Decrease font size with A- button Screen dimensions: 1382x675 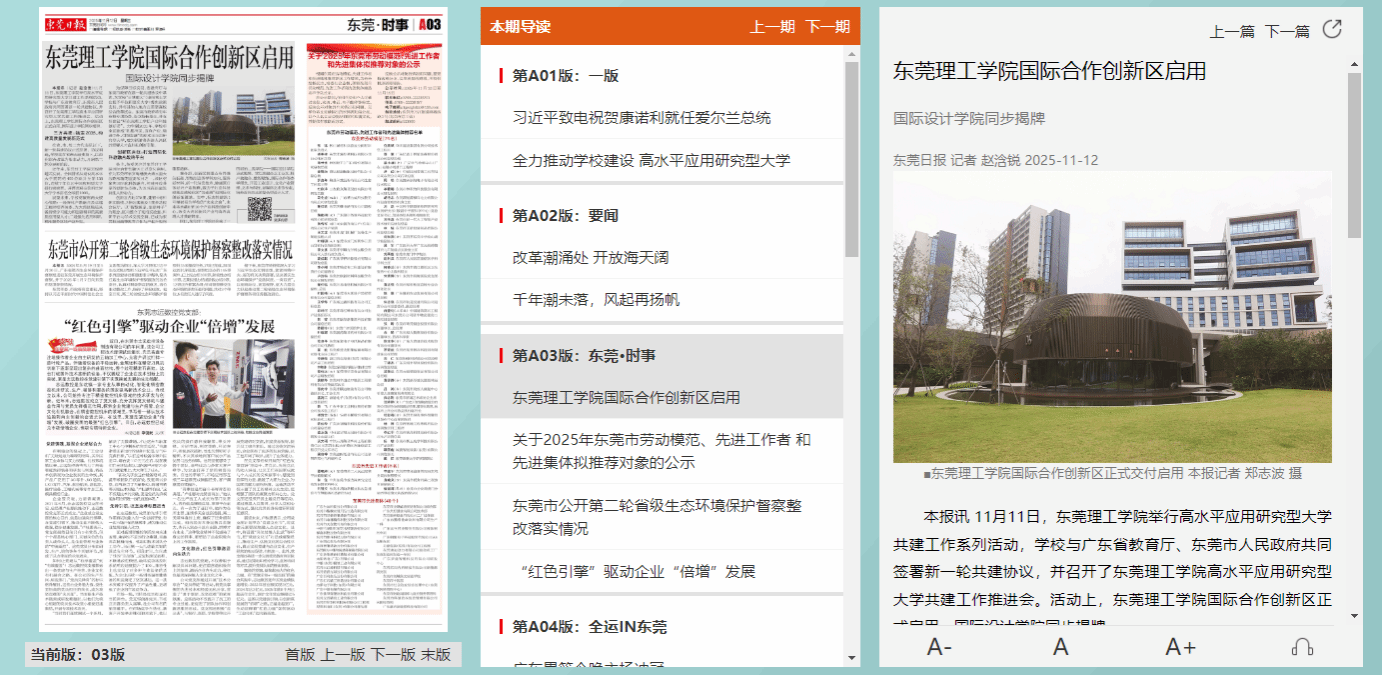point(939,647)
